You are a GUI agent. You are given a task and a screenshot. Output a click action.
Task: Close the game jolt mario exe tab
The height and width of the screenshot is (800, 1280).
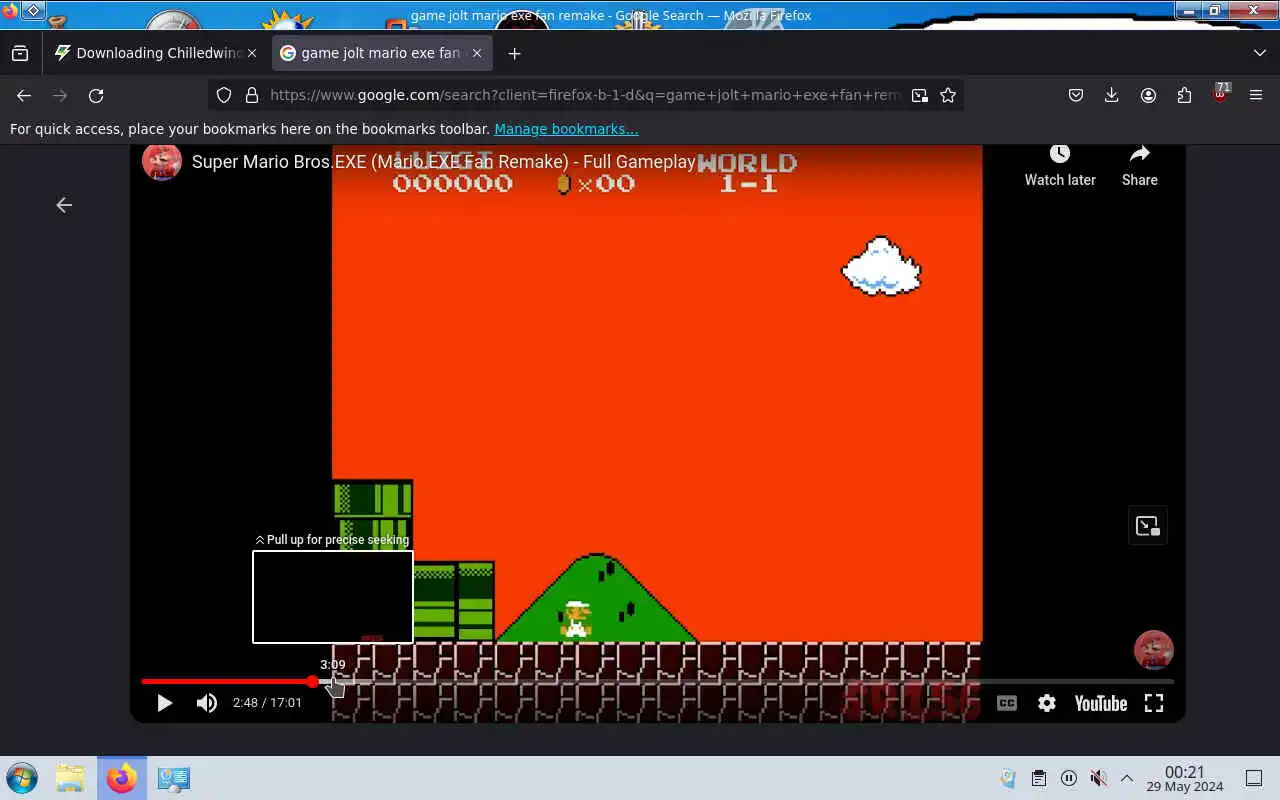(x=477, y=53)
